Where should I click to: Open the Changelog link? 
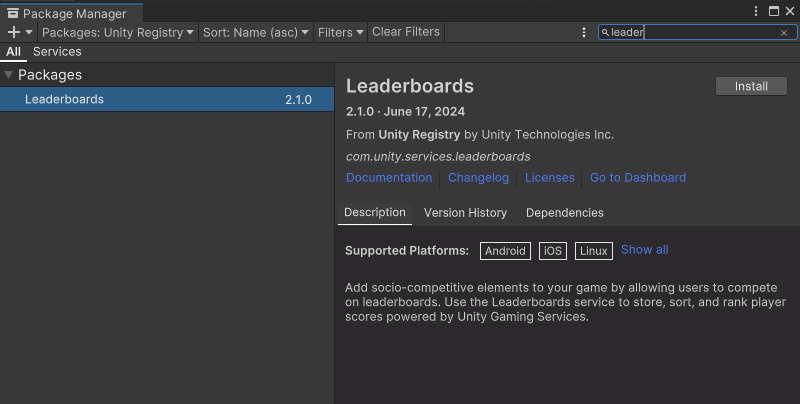click(x=478, y=178)
